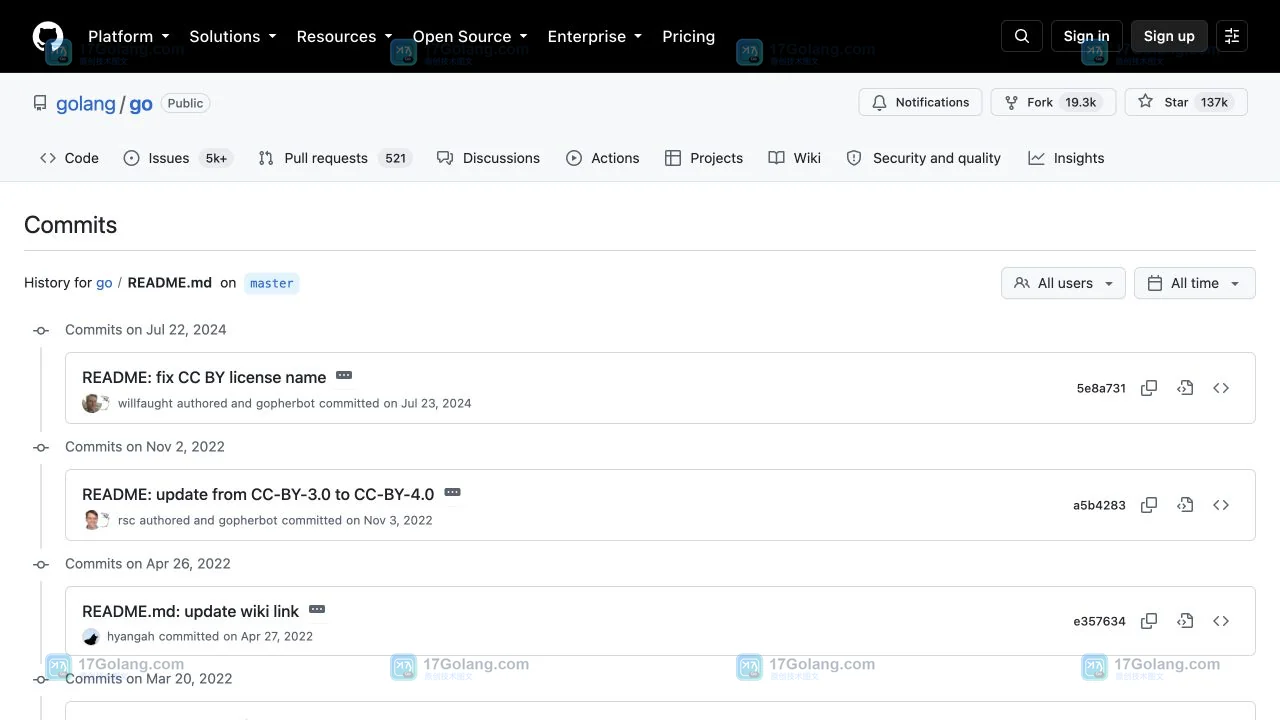The width and height of the screenshot is (1280, 720).
Task: Click the 'Commits on Nov 2, 2022' heading
Action: point(145,446)
